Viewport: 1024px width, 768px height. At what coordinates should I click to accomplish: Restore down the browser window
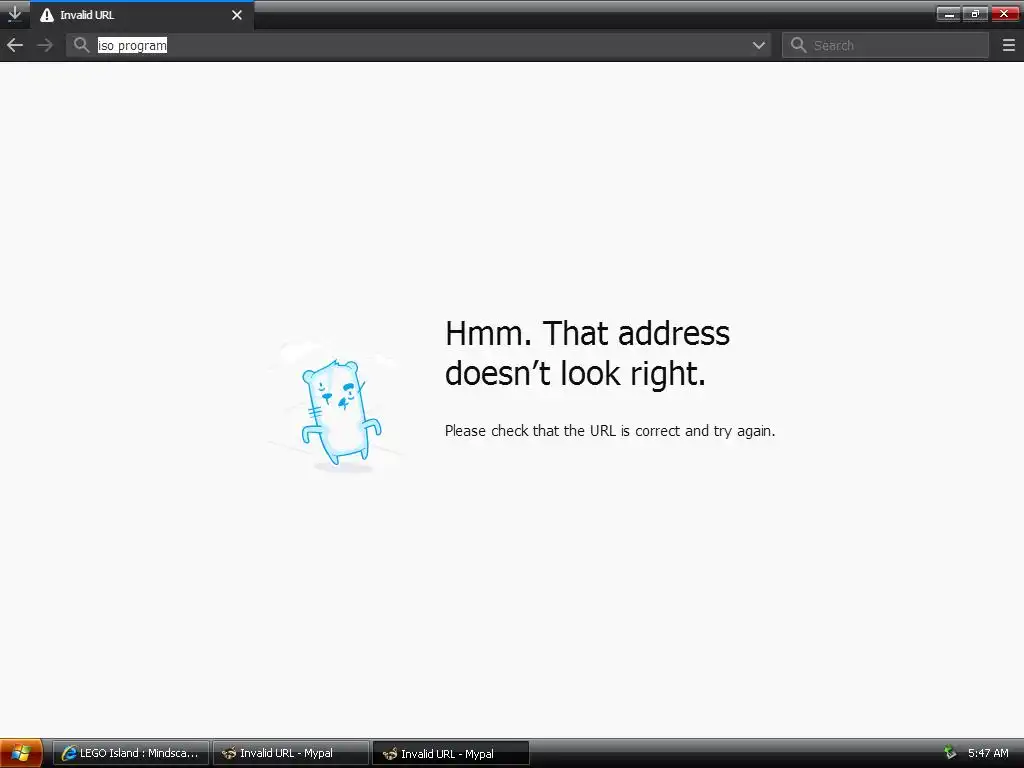pos(976,14)
